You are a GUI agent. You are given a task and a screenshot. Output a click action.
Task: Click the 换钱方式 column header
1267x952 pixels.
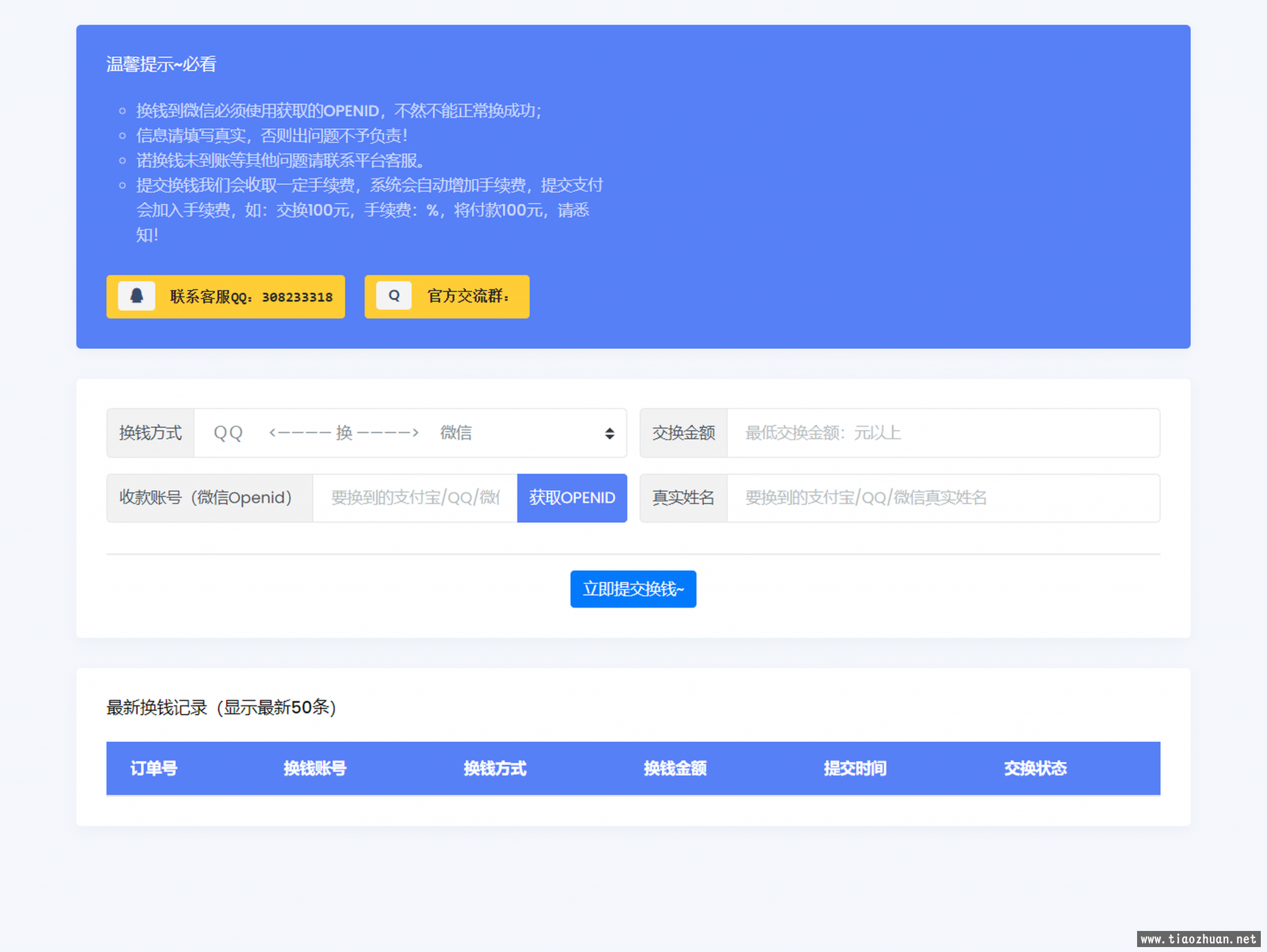495,768
